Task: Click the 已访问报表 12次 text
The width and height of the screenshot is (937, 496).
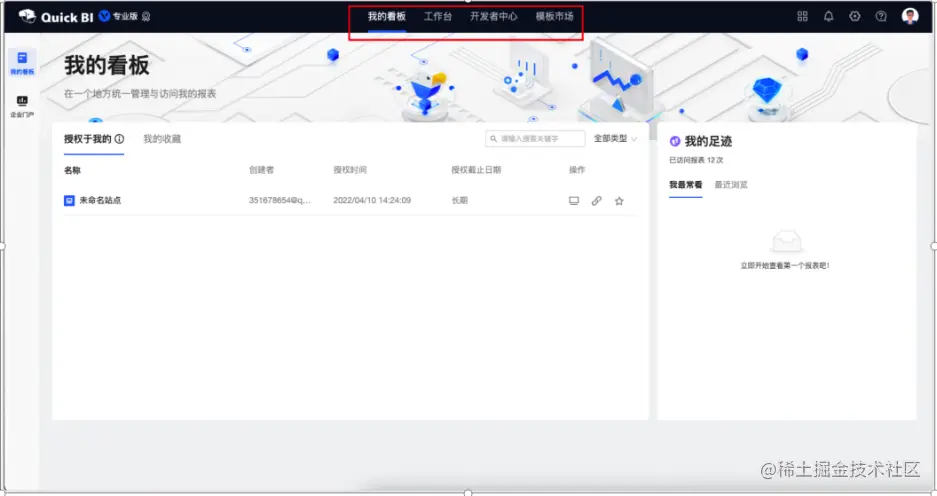Action: coord(696,160)
